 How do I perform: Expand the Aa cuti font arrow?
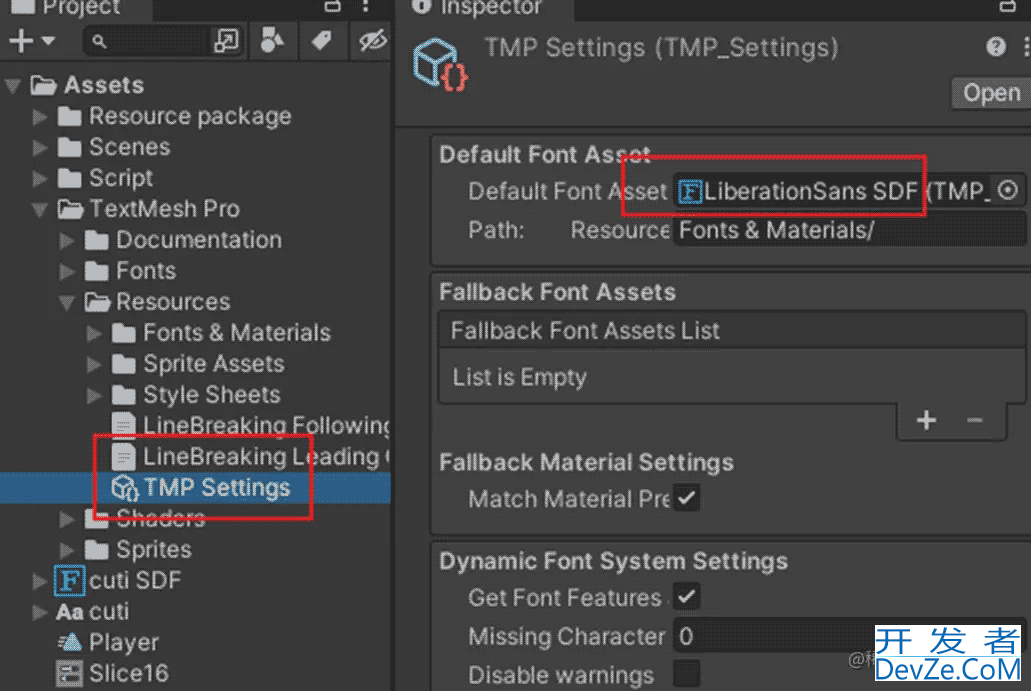(x=40, y=612)
